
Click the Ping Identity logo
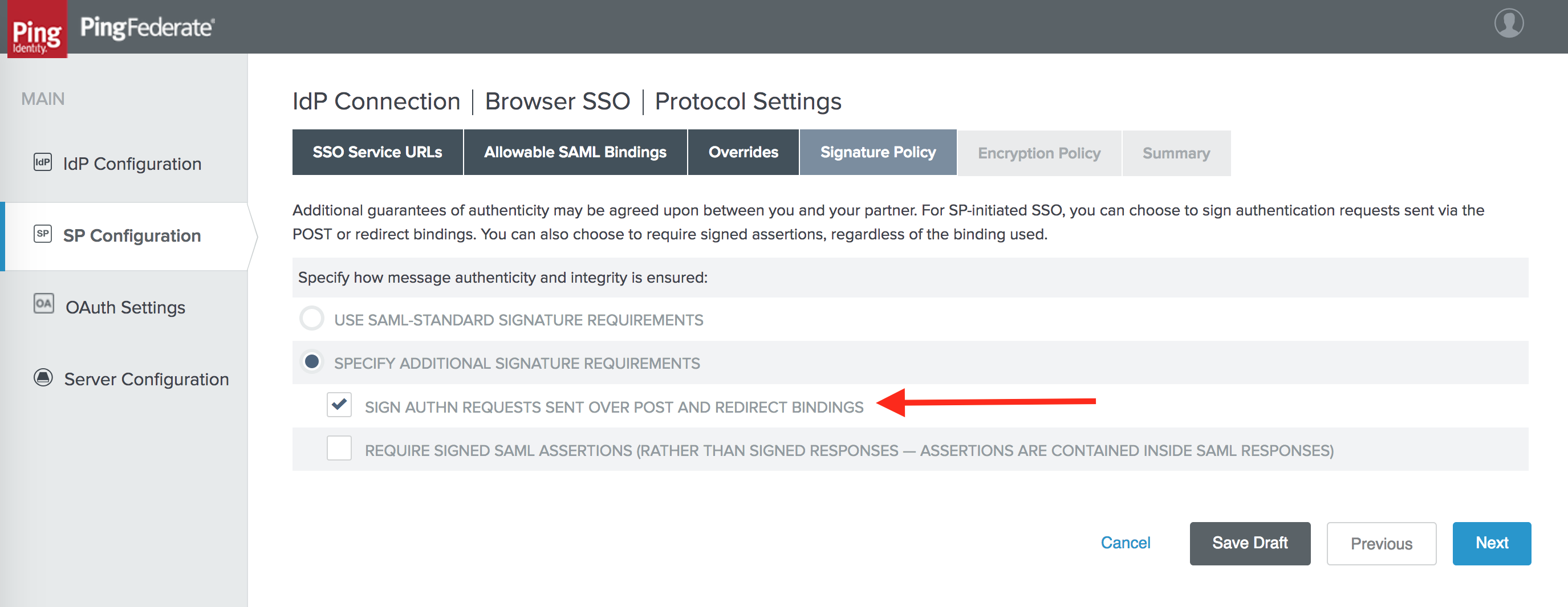(37, 27)
